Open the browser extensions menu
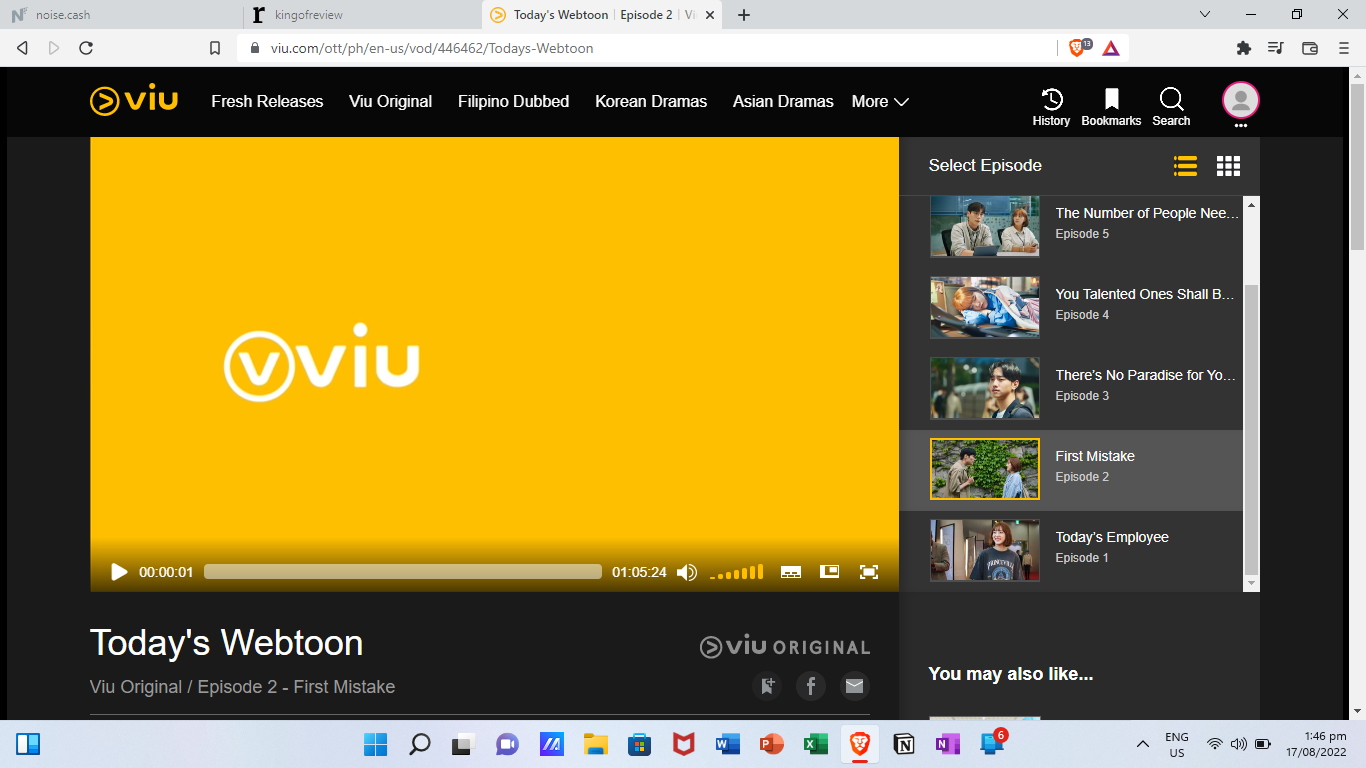This screenshot has height=768, width=1366. pyautogui.click(x=1244, y=48)
